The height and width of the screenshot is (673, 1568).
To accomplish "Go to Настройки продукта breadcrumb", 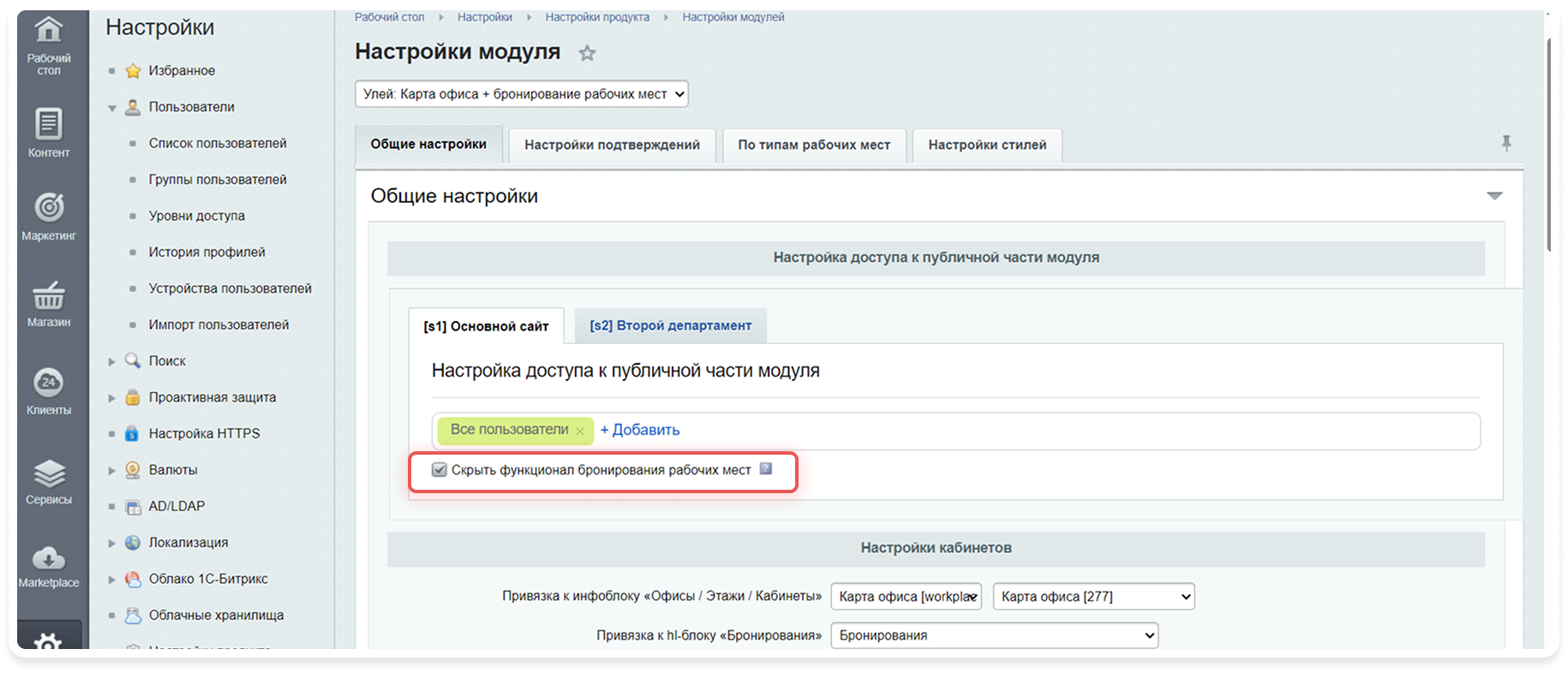I will pyautogui.click(x=597, y=17).
